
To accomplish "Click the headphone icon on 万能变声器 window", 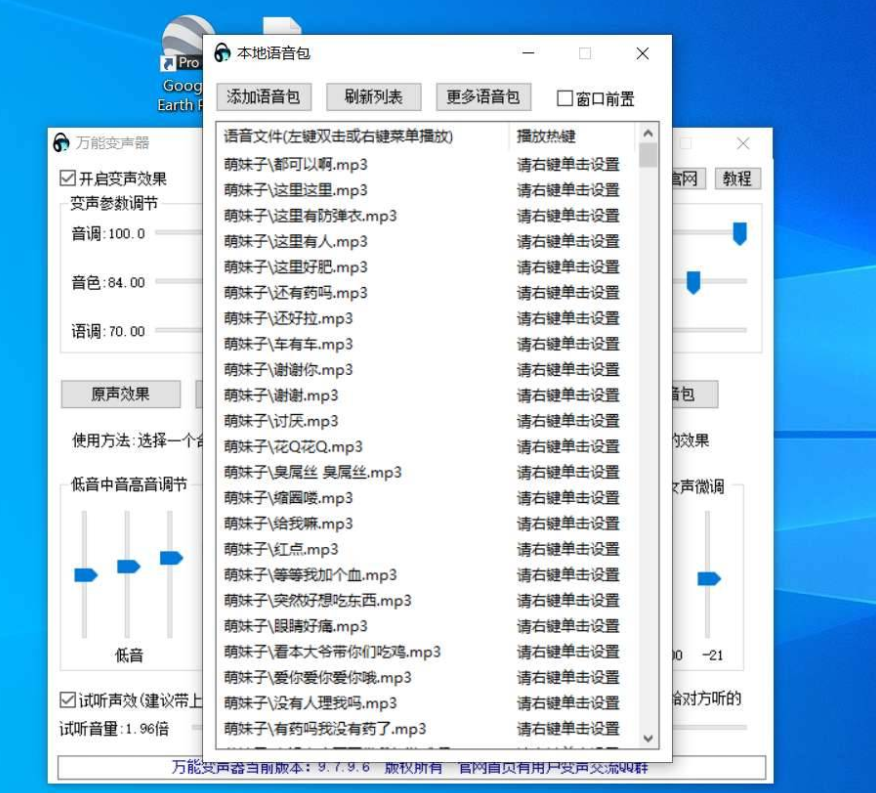I will (62, 142).
